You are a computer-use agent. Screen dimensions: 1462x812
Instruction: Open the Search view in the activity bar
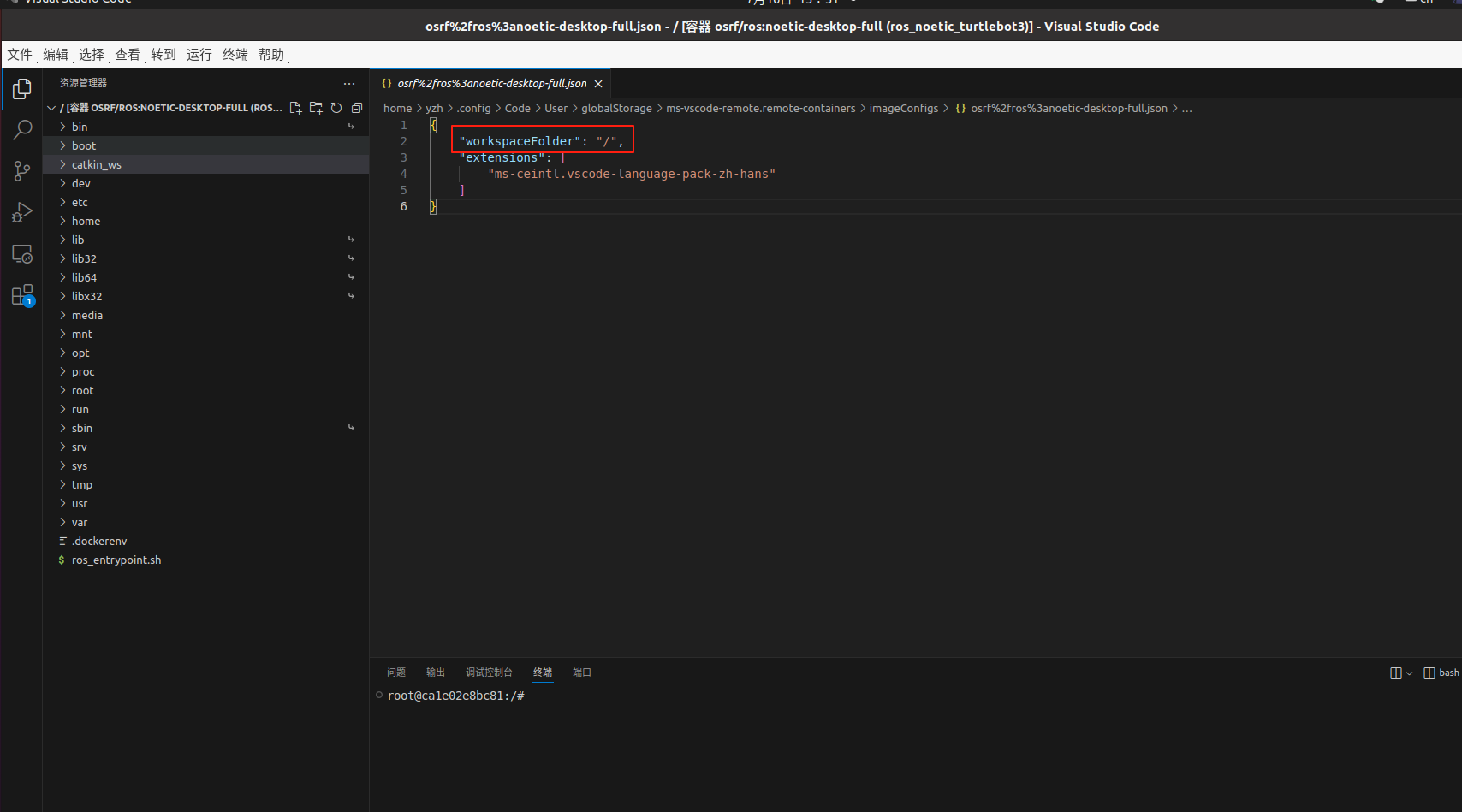point(21,129)
